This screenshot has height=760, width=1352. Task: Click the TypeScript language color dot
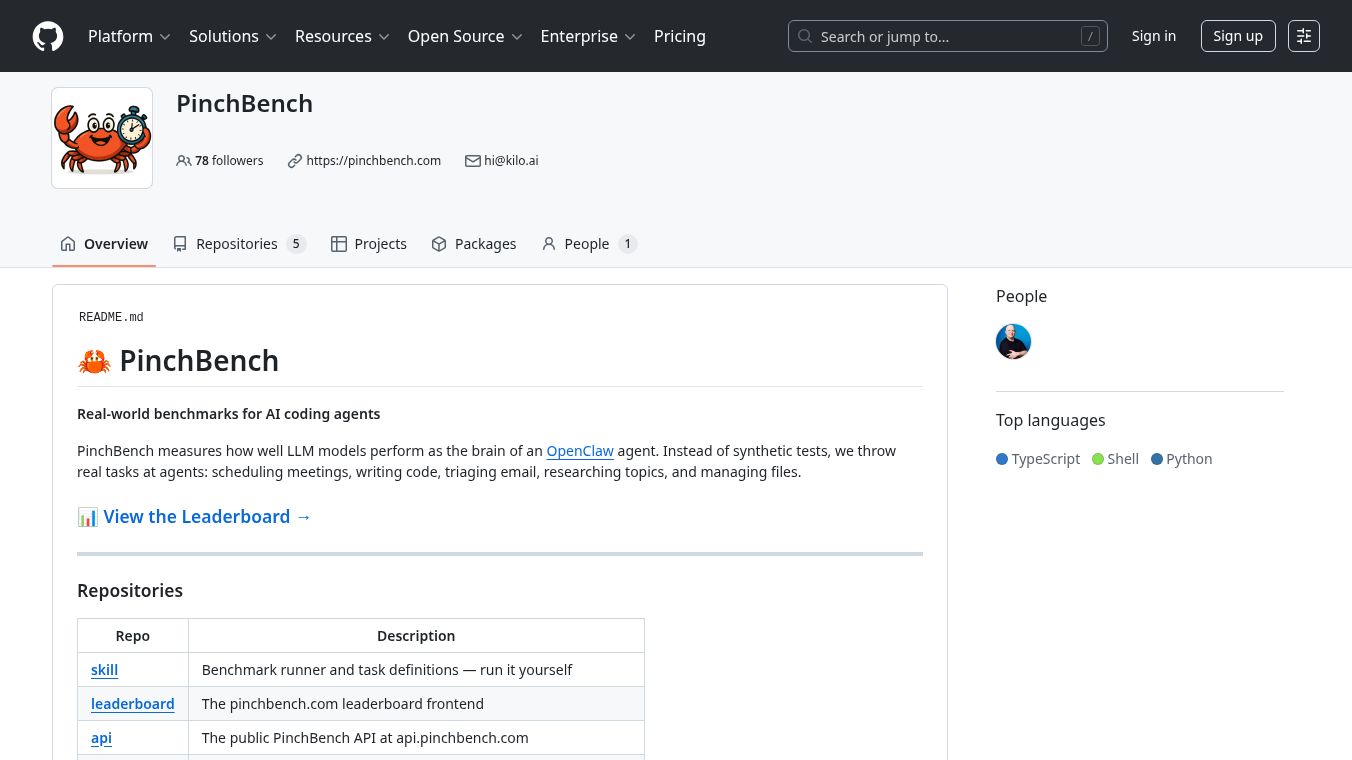[1002, 459]
